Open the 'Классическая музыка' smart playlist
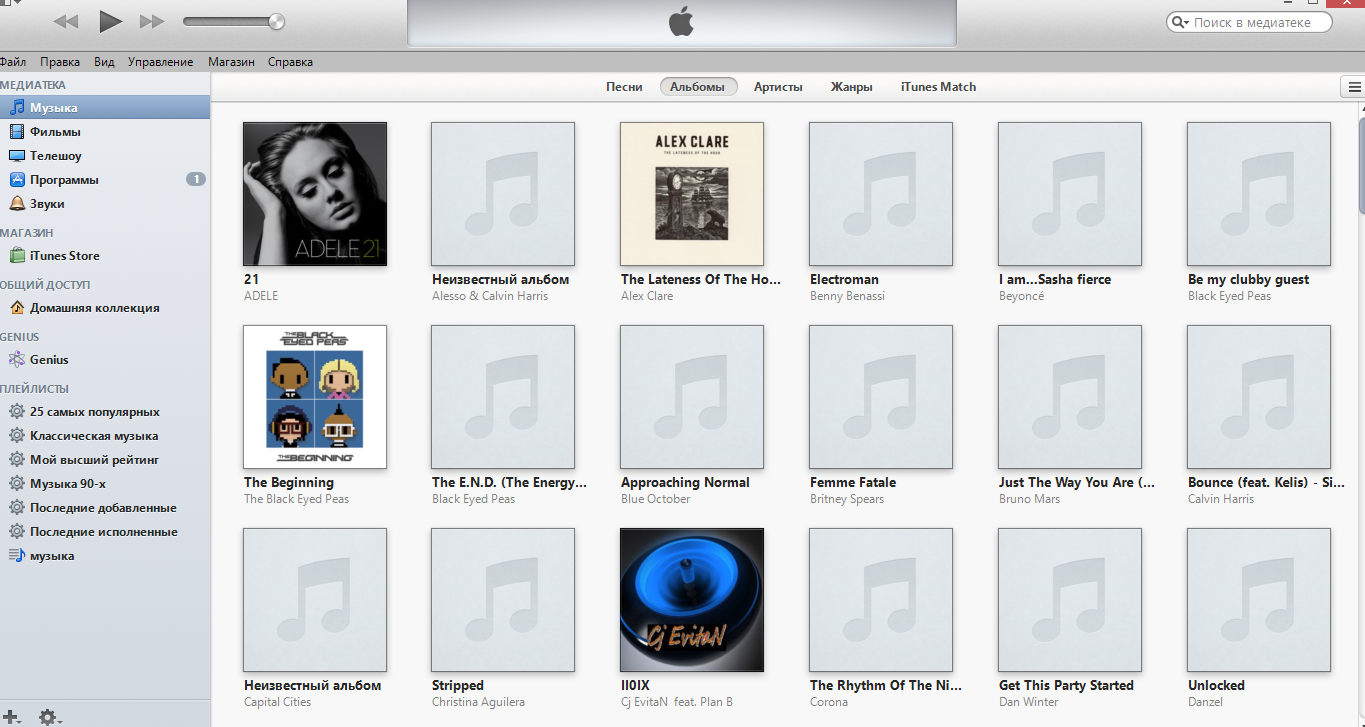1365x727 pixels. tap(105, 435)
